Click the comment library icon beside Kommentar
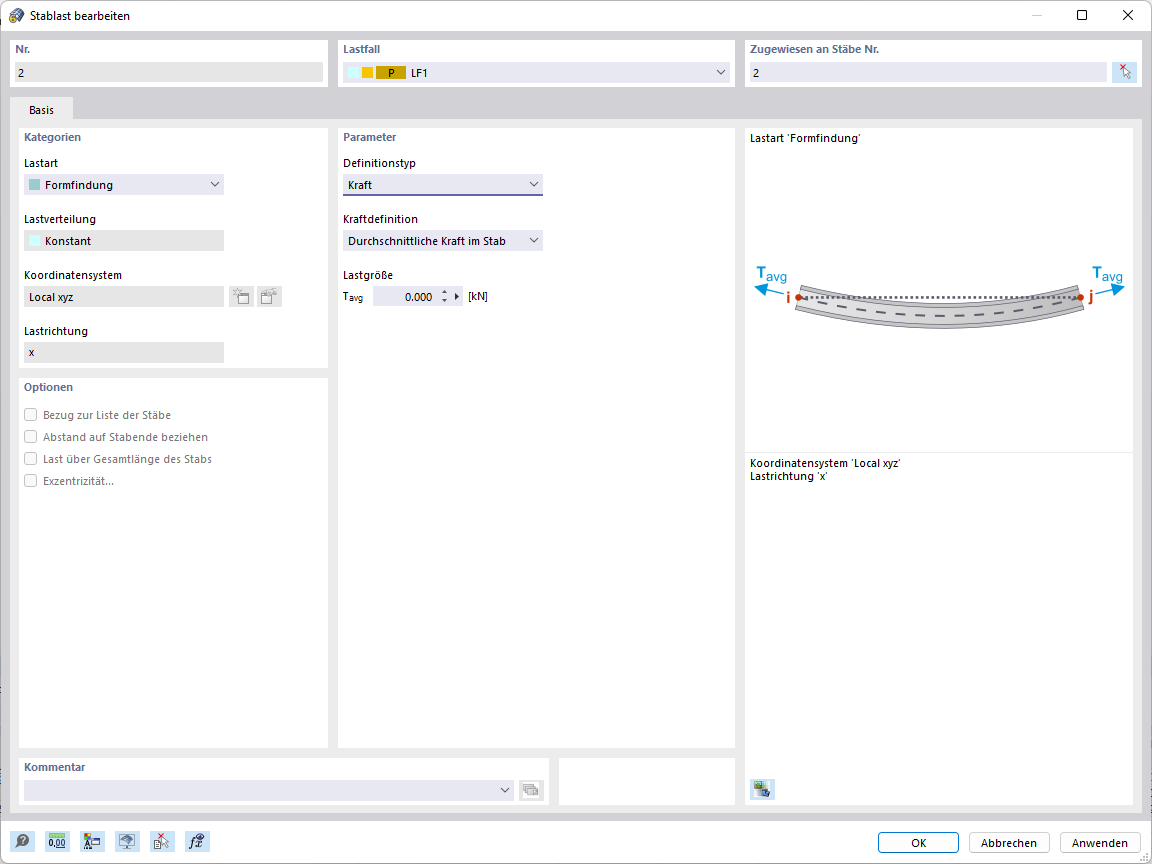Viewport: 1152px width, 864px height. click(x=531, y=790)
